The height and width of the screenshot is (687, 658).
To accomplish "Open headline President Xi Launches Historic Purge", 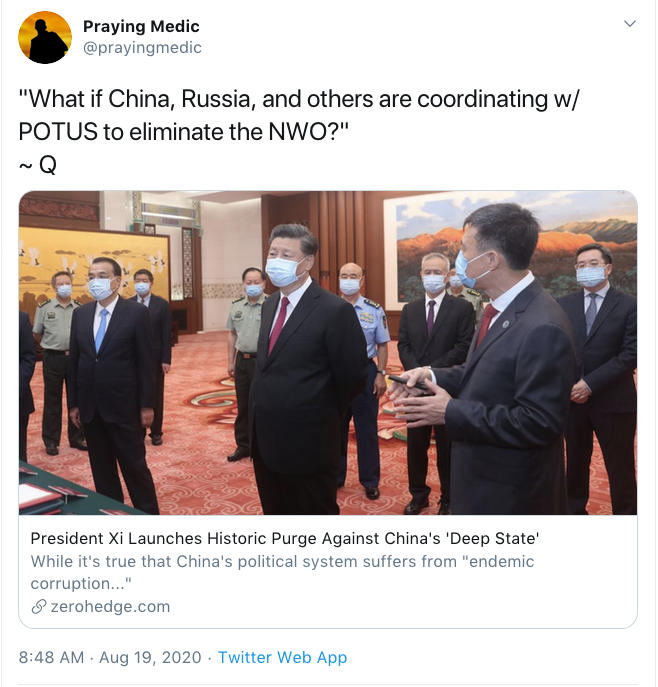I will (285, 538).
